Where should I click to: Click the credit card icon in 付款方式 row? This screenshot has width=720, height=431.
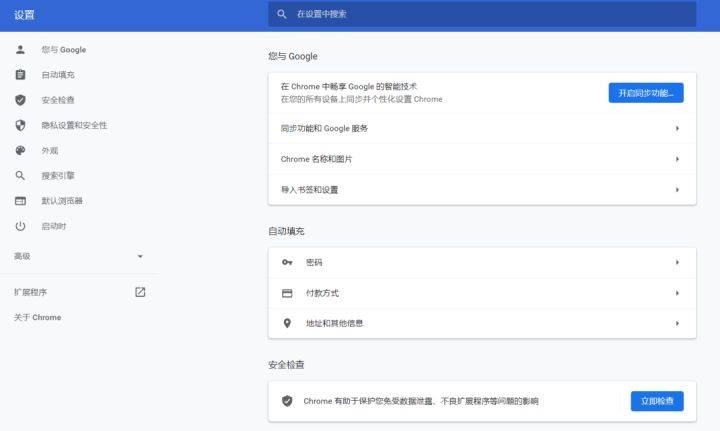click(287, 293)
